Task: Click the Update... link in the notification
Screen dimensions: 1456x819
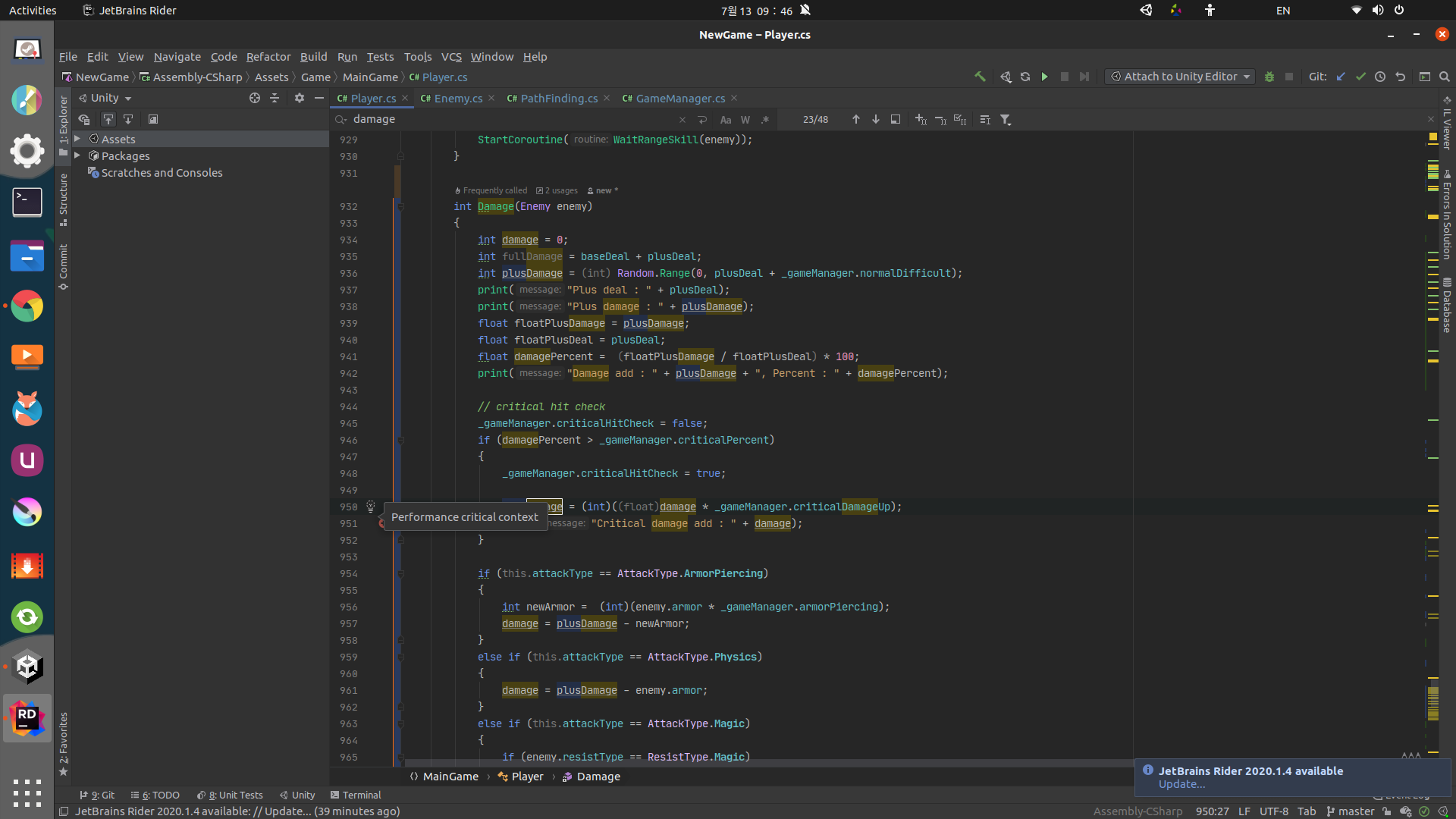Action: [1181, 784]
